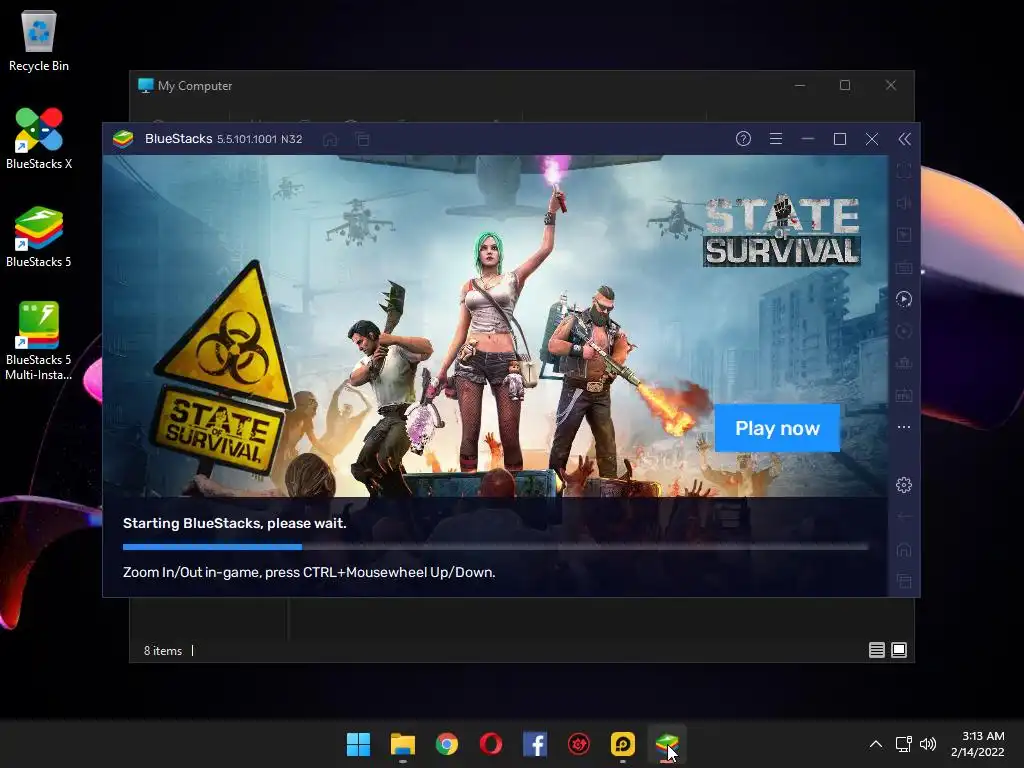Switch My Computer to details view icon
The width and height of the screenshot is (1024, 768).
(x=876, y=650)
